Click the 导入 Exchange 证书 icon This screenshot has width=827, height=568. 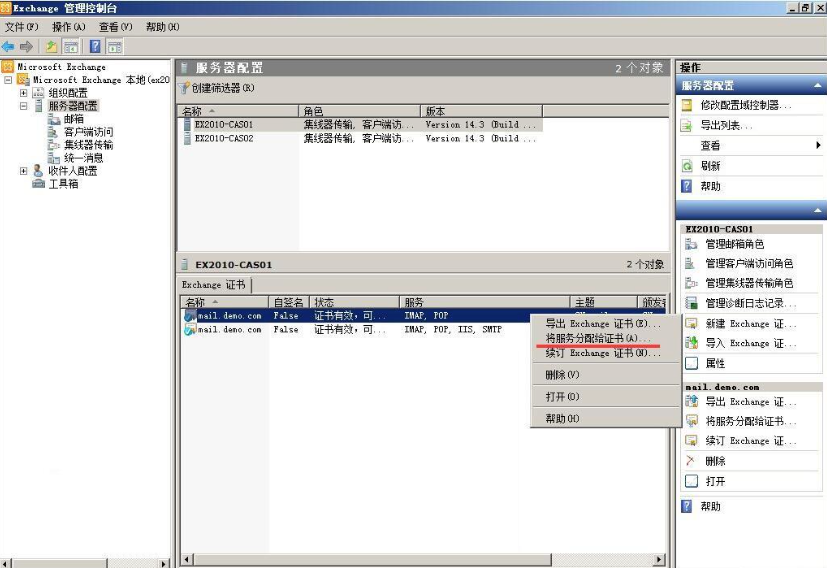(691, 343)
